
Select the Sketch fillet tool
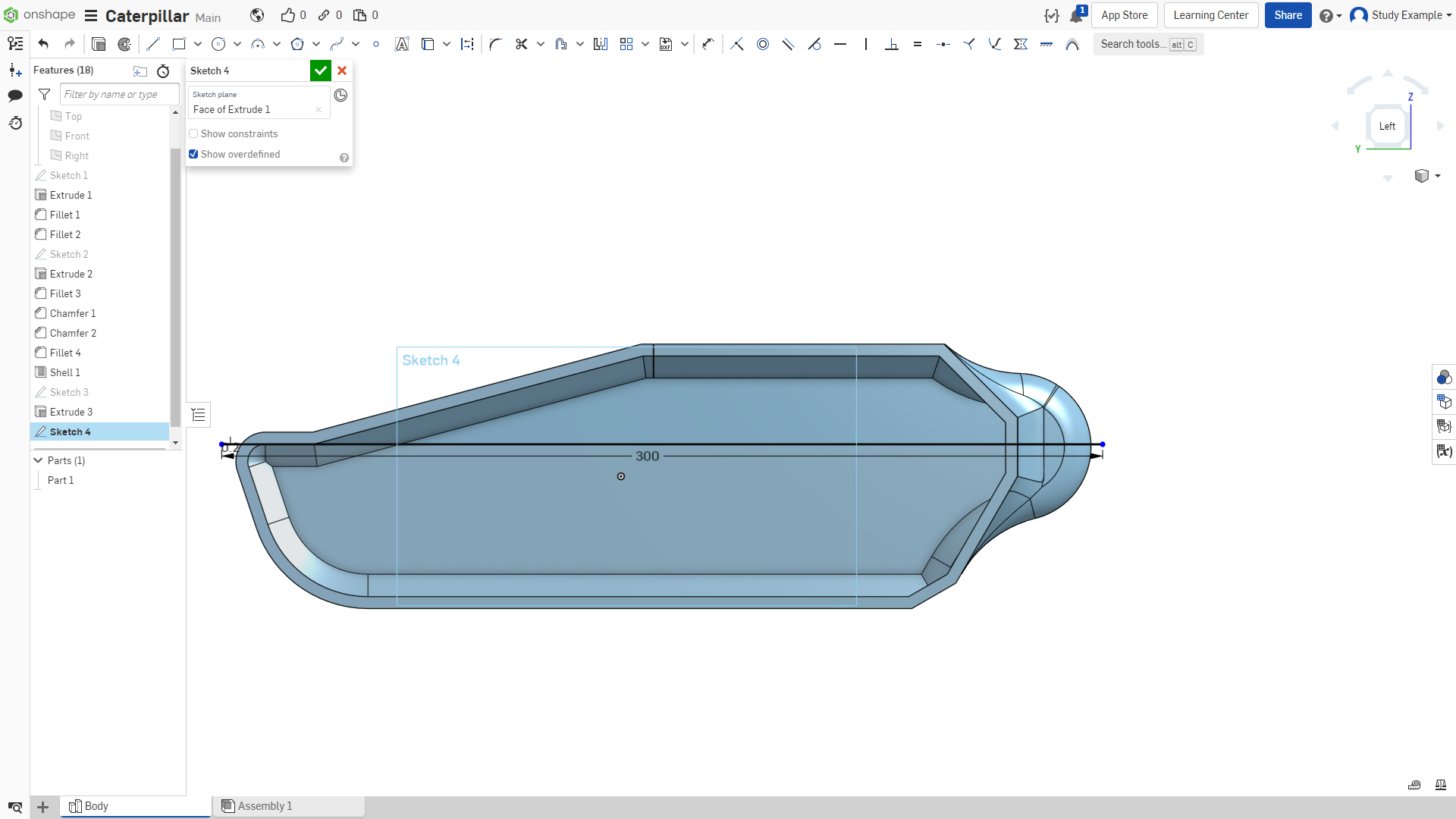point(495,44)
